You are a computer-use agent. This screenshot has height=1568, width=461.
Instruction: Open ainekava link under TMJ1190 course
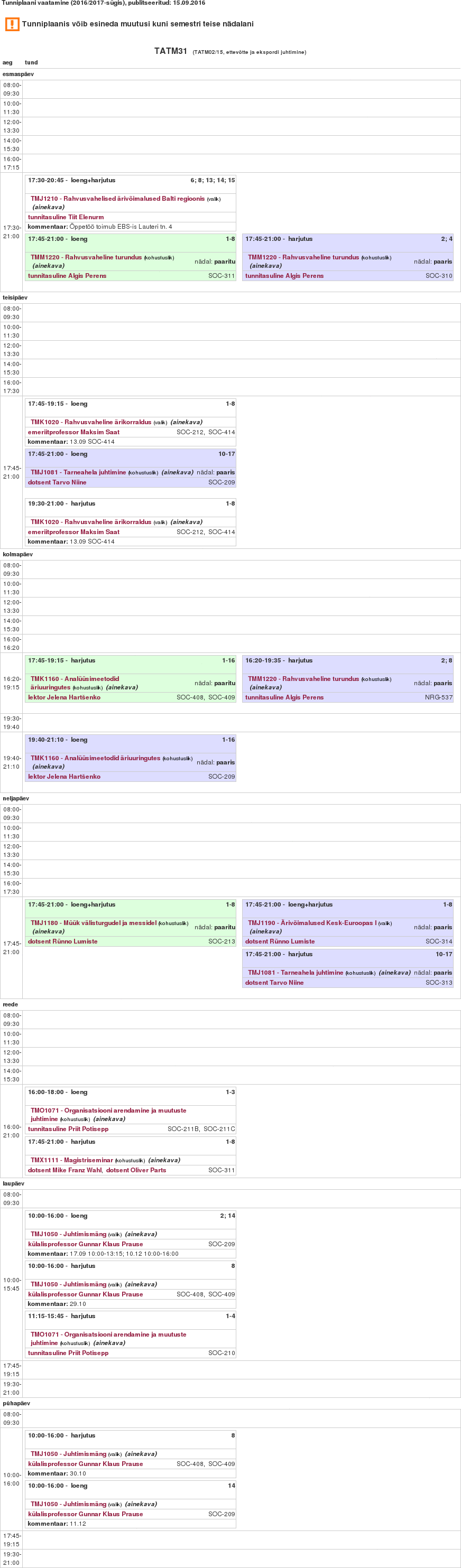[265, 932]
